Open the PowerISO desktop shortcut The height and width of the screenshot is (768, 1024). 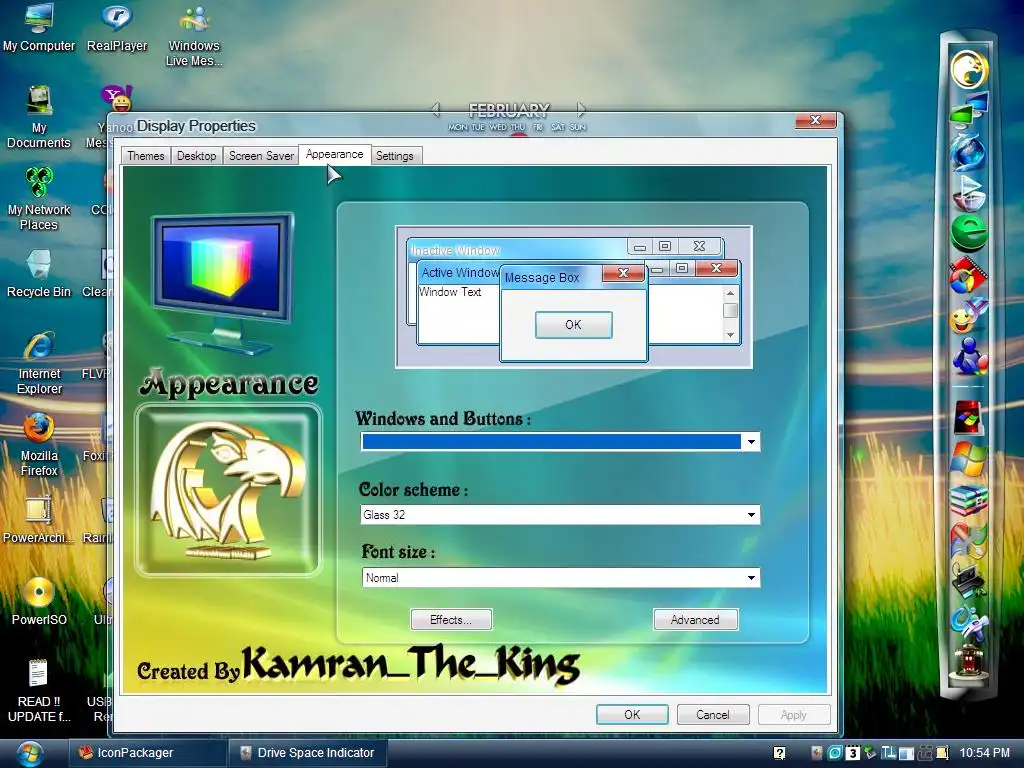(x=39, y=602)
